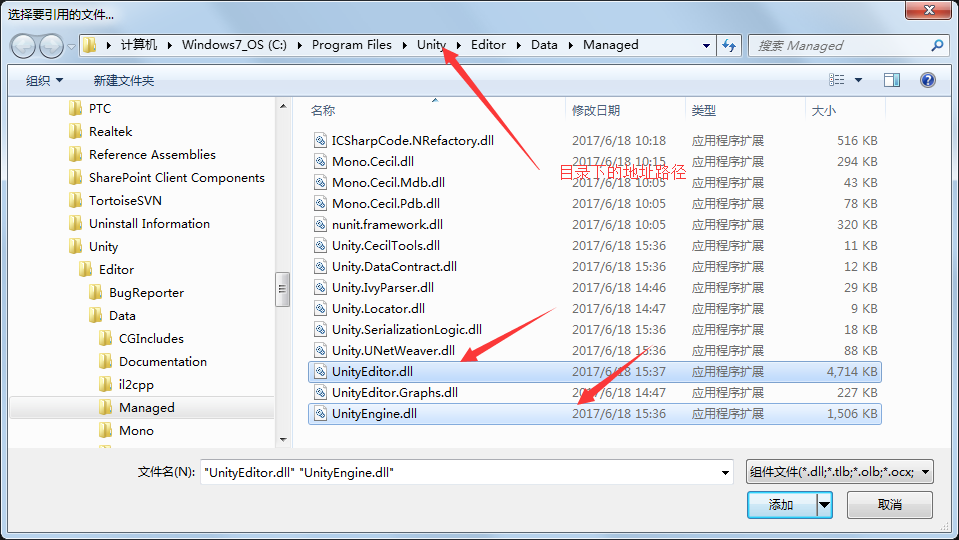Sort by 大小 column header
This screenshot has width=959, height=540.
pos(823,110)
